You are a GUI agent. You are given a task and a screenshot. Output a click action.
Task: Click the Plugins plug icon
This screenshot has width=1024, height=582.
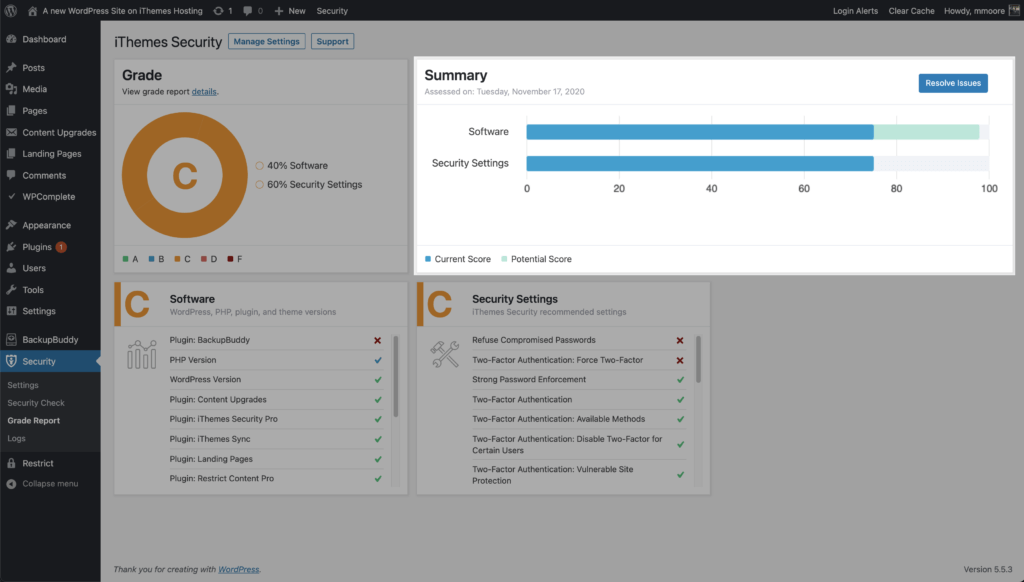[x=11, y=247]
